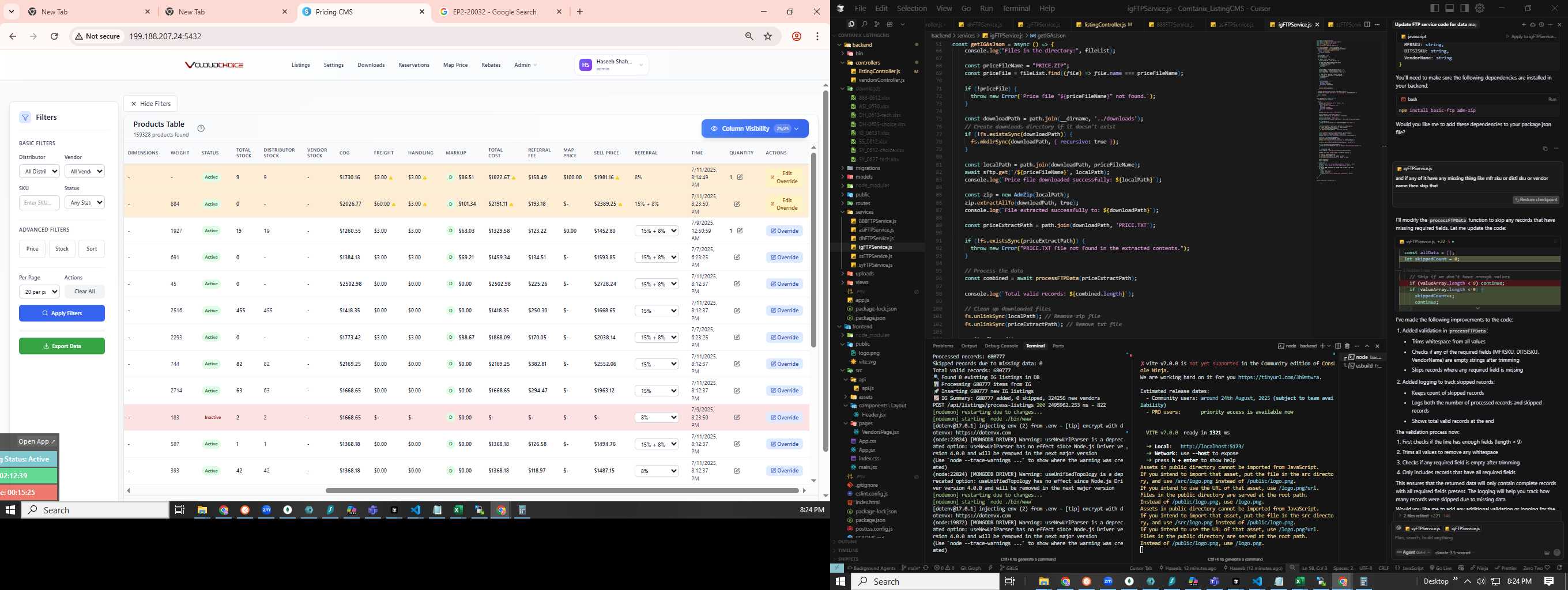Click Restore checkpoint in Cursor chat
The height and width of the screenshot is (590, 1568).
coord(1535,200)
